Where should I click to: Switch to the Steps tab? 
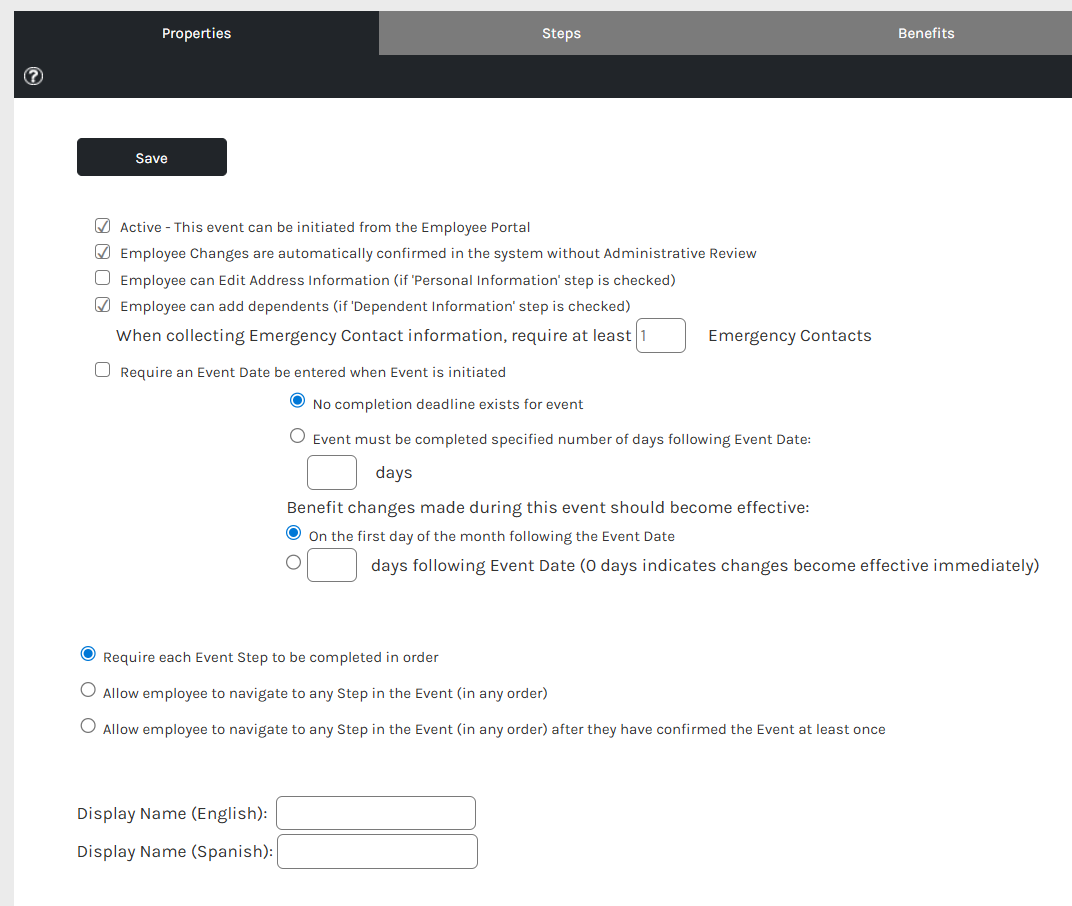(x=561, y=33)
